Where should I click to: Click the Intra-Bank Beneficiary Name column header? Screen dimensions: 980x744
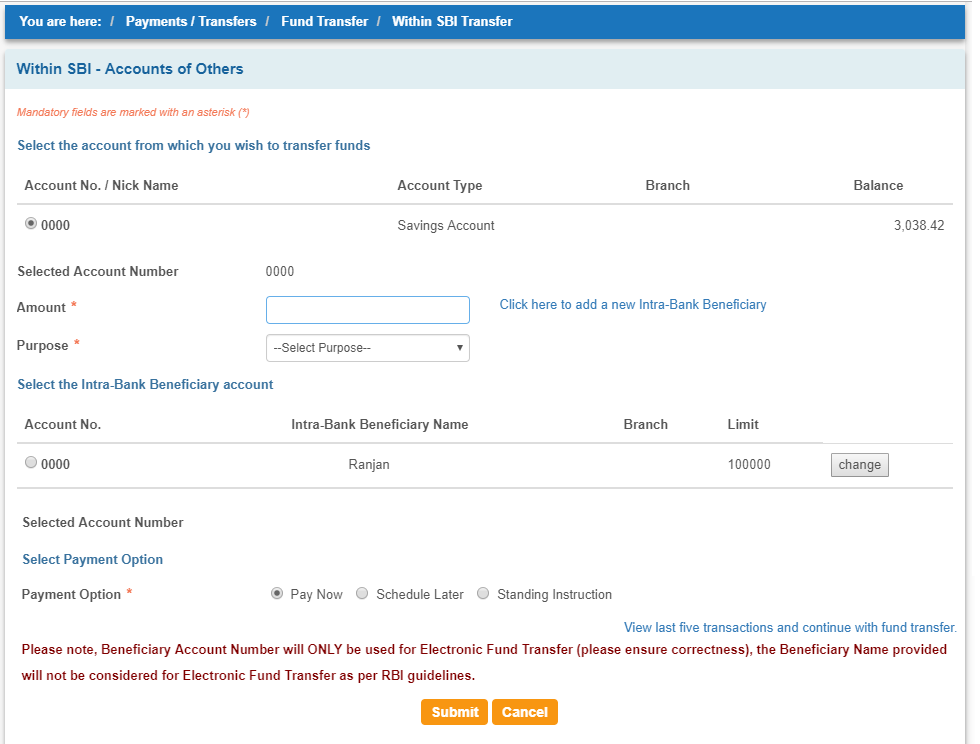click(x=379, y=425)
